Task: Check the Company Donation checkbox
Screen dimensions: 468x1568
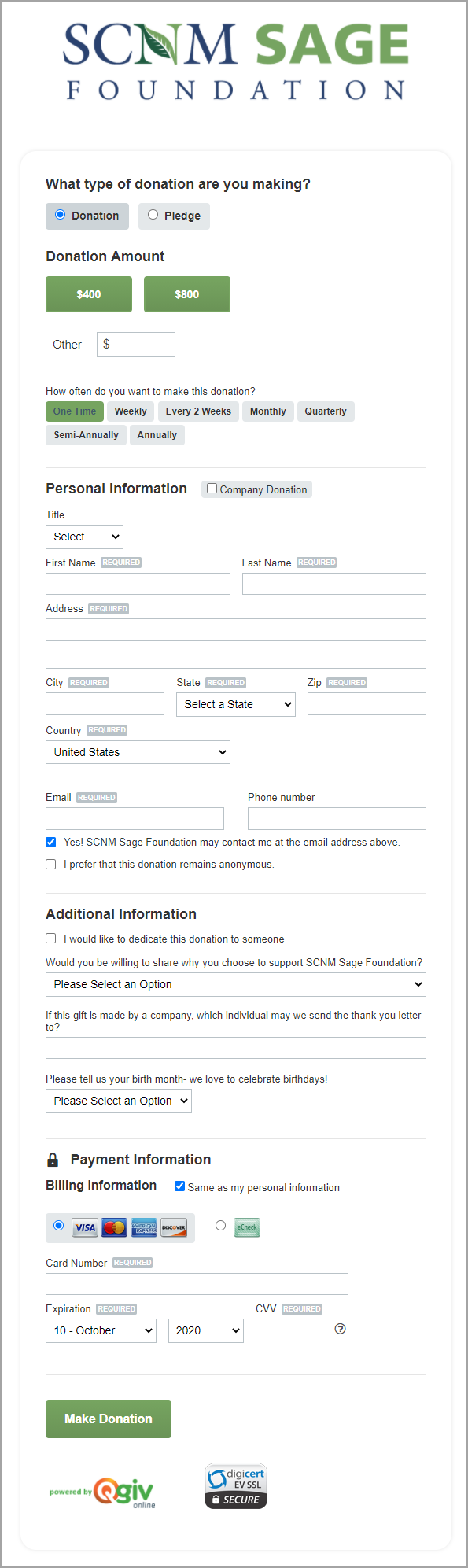Action: (x=212, y=489)
